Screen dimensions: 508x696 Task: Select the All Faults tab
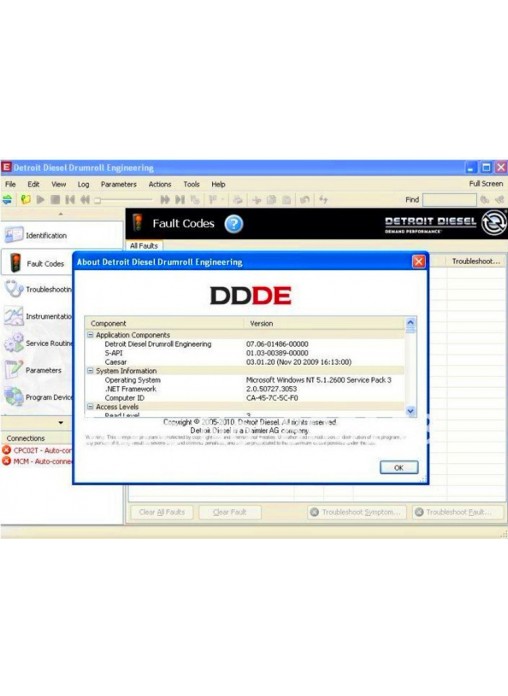143,245
